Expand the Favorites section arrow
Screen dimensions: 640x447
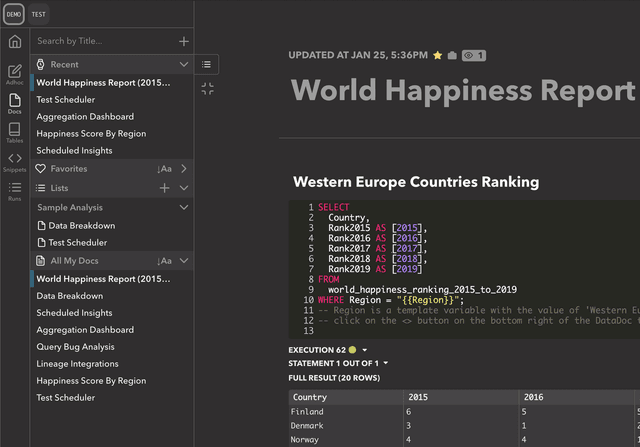pyautogui.click(x=184, y=169)
